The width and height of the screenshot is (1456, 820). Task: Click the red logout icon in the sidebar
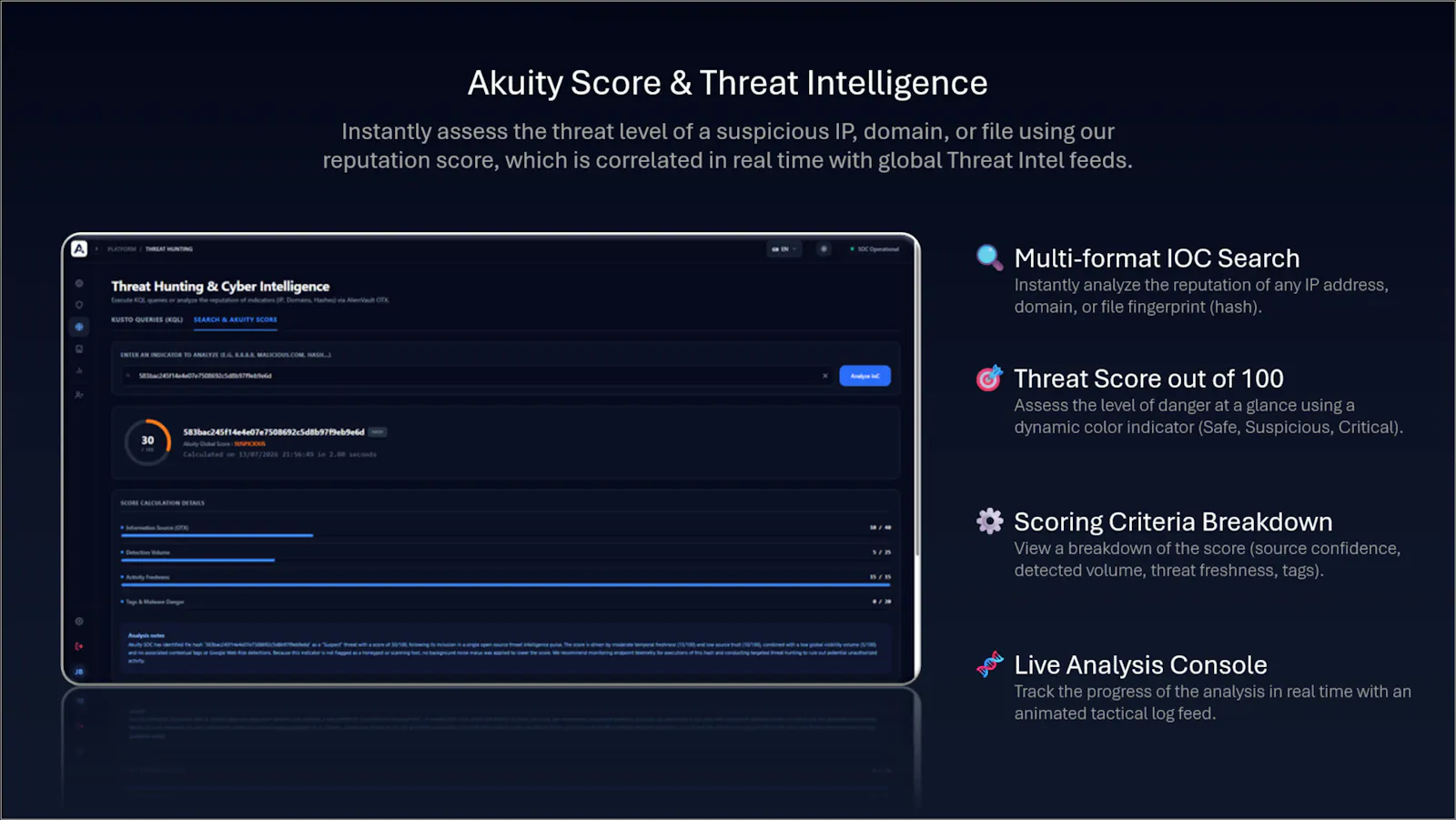79,646
